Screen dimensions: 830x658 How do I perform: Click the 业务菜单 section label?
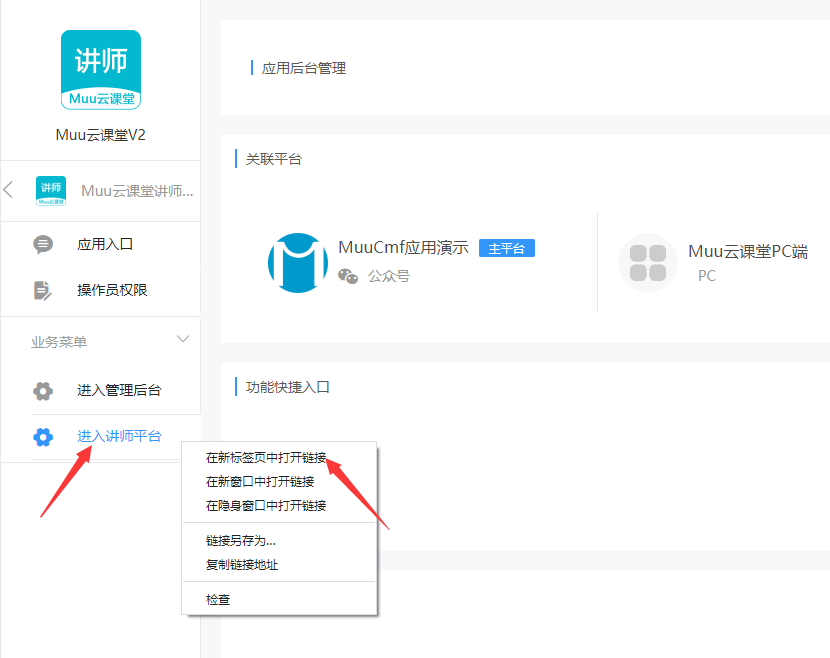tap(59, 342)
